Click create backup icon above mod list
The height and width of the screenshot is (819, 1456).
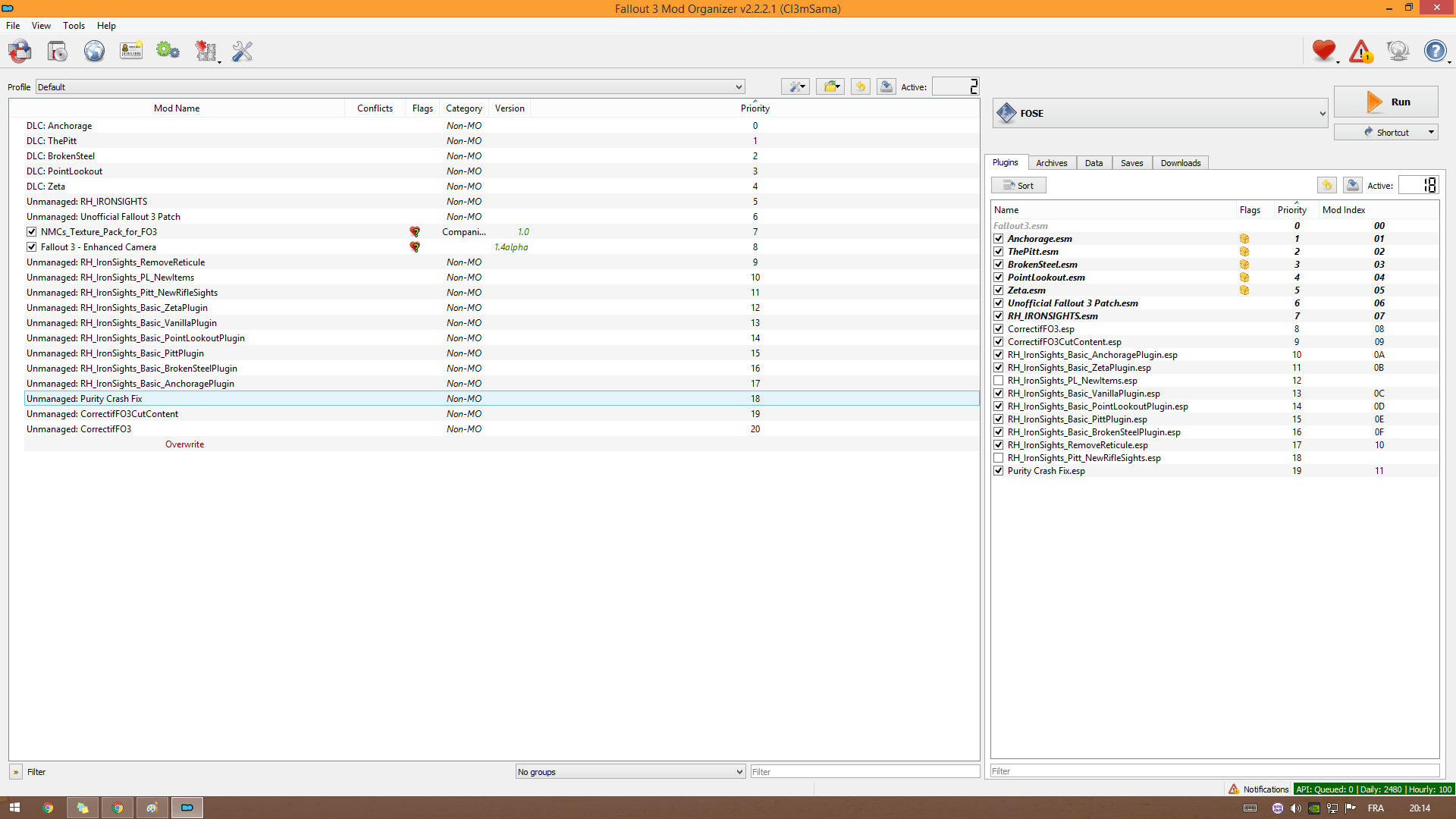click(x=886, y=86)
